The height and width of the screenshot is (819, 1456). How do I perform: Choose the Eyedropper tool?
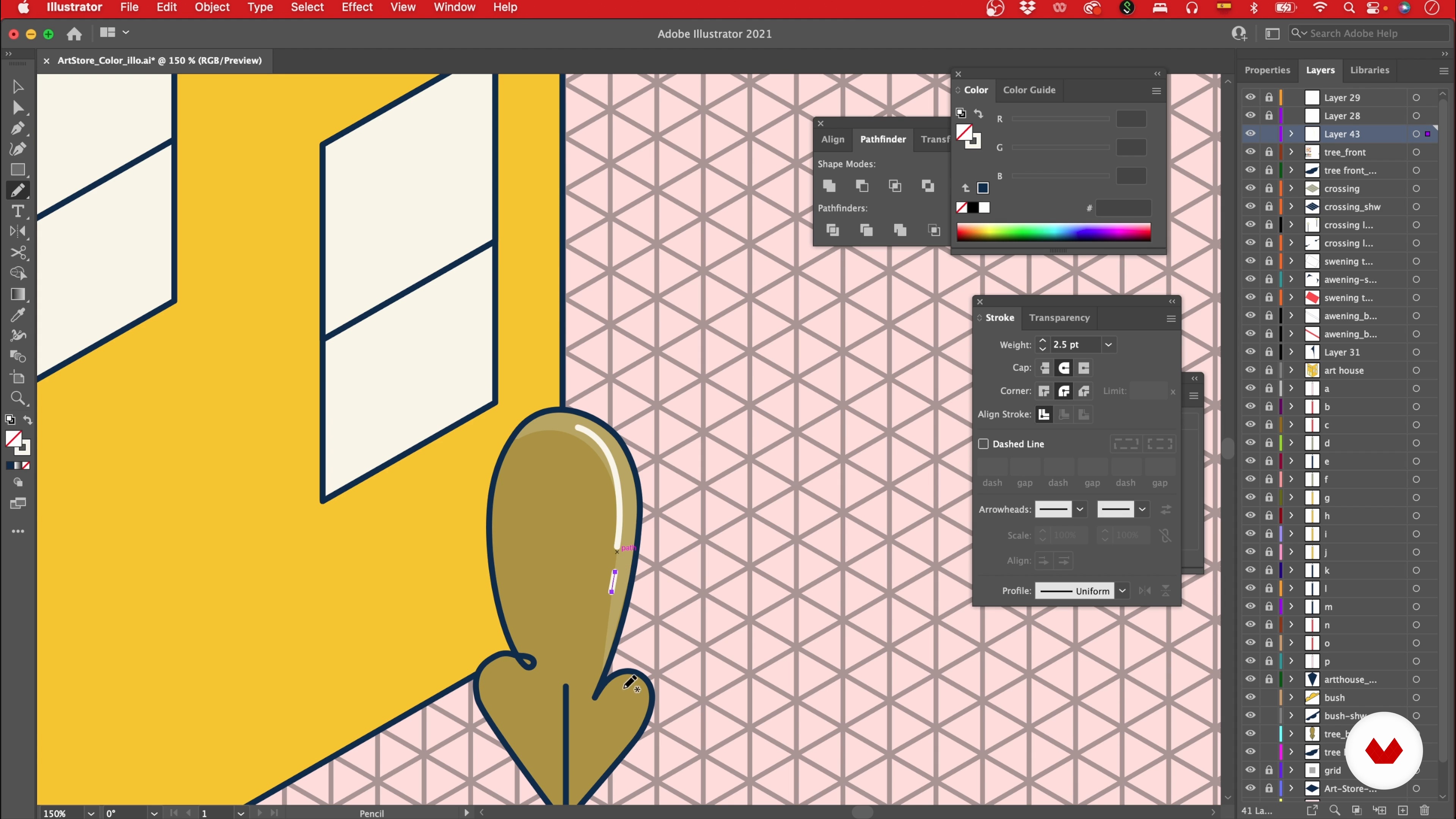pyautogui.click(x=17, y=315)
